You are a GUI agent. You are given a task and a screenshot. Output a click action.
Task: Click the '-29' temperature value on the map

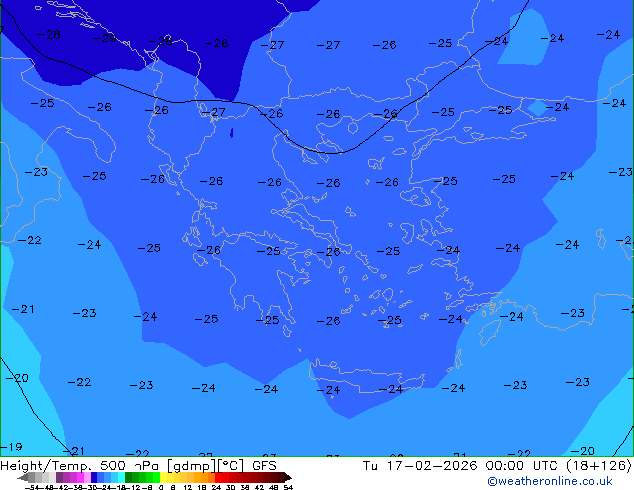click(x=104, y=38)
